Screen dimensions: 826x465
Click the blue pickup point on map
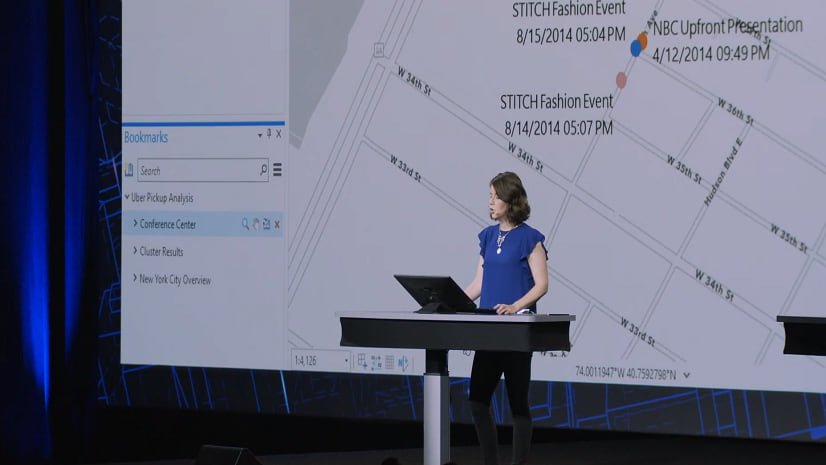coord(636,48)
